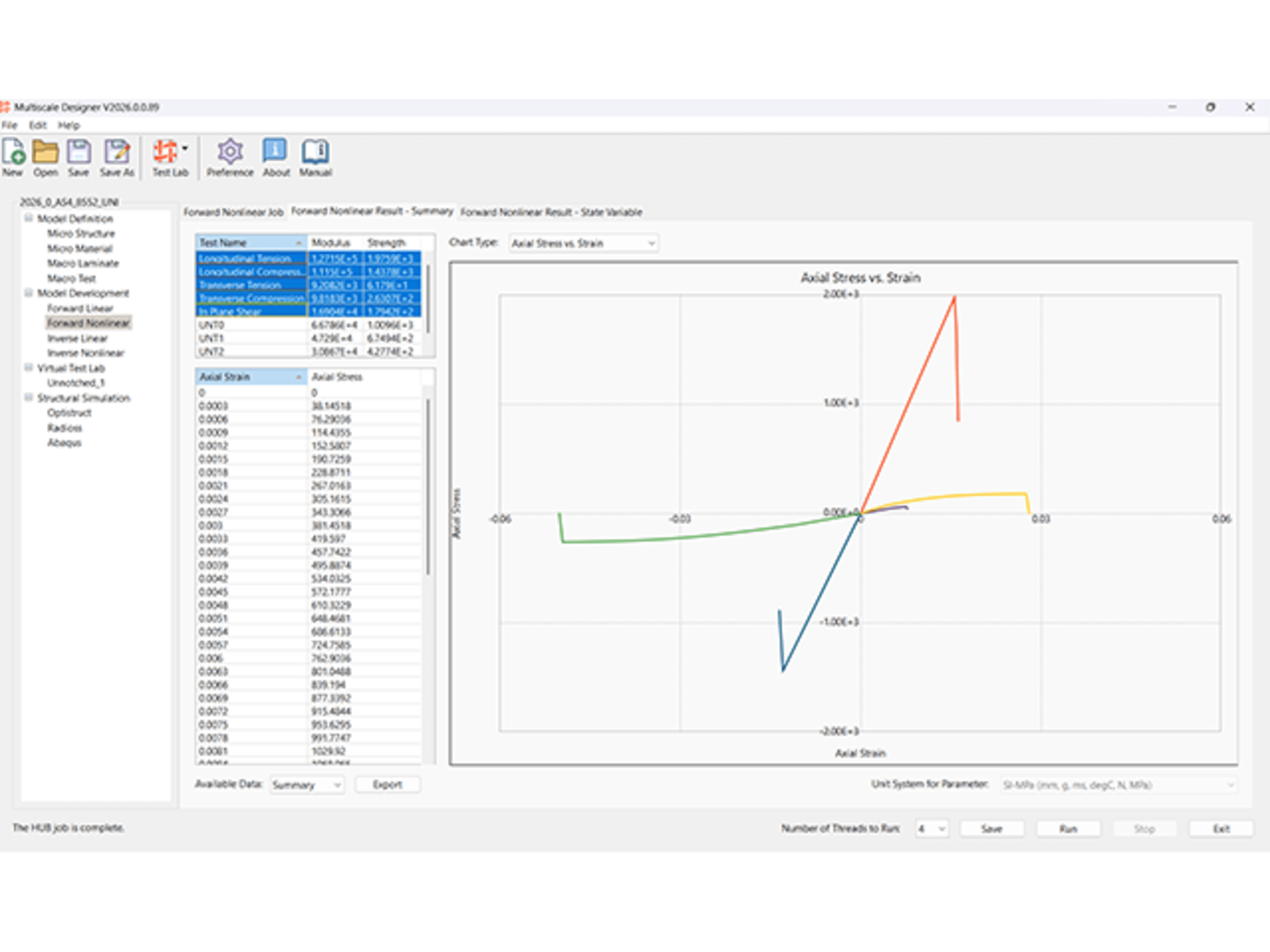Select Unnotched_1 under Virtual Test Lab
Image resolution: width=1270 pixels, height=952 pixels.
(x=76, y=383)
